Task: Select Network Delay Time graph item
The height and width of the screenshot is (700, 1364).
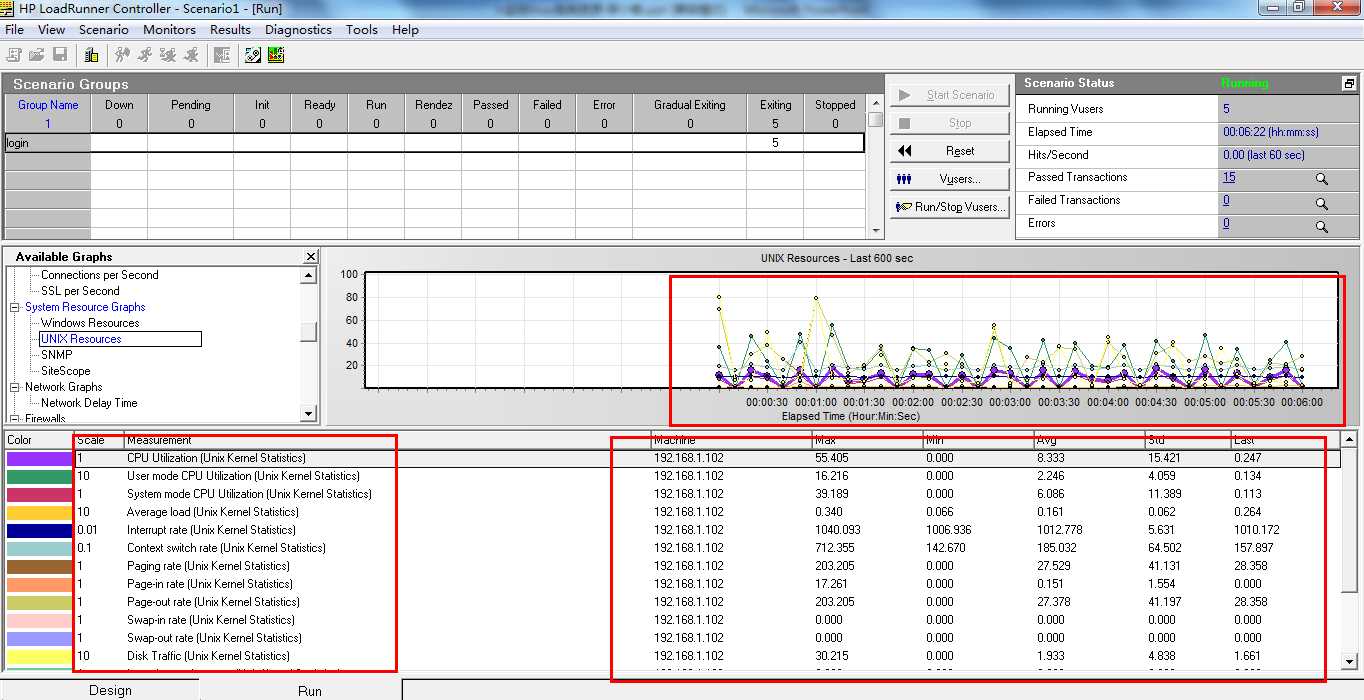Action: [x=89, y=403]
